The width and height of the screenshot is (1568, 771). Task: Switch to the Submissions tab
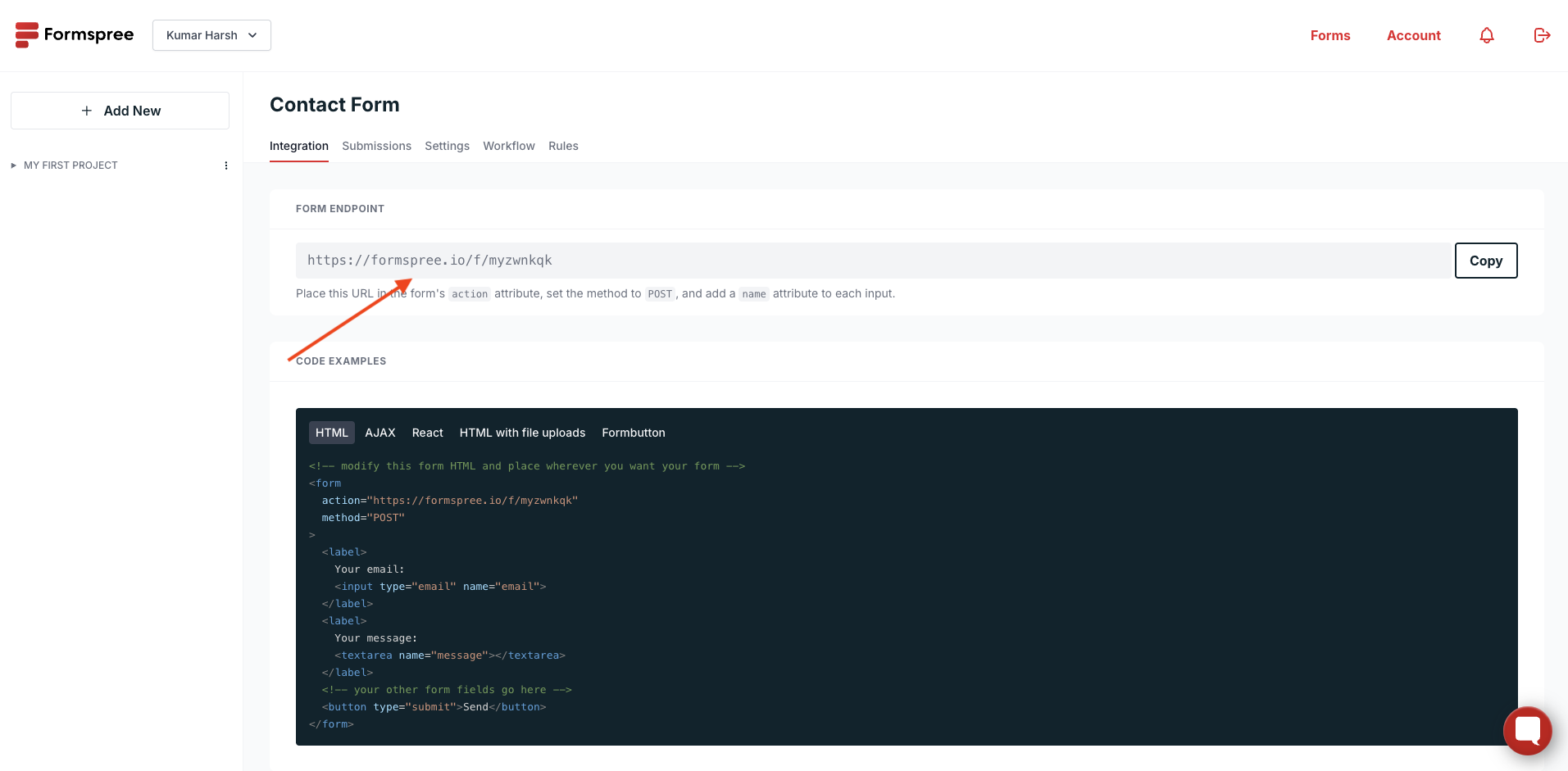(376, 146)
